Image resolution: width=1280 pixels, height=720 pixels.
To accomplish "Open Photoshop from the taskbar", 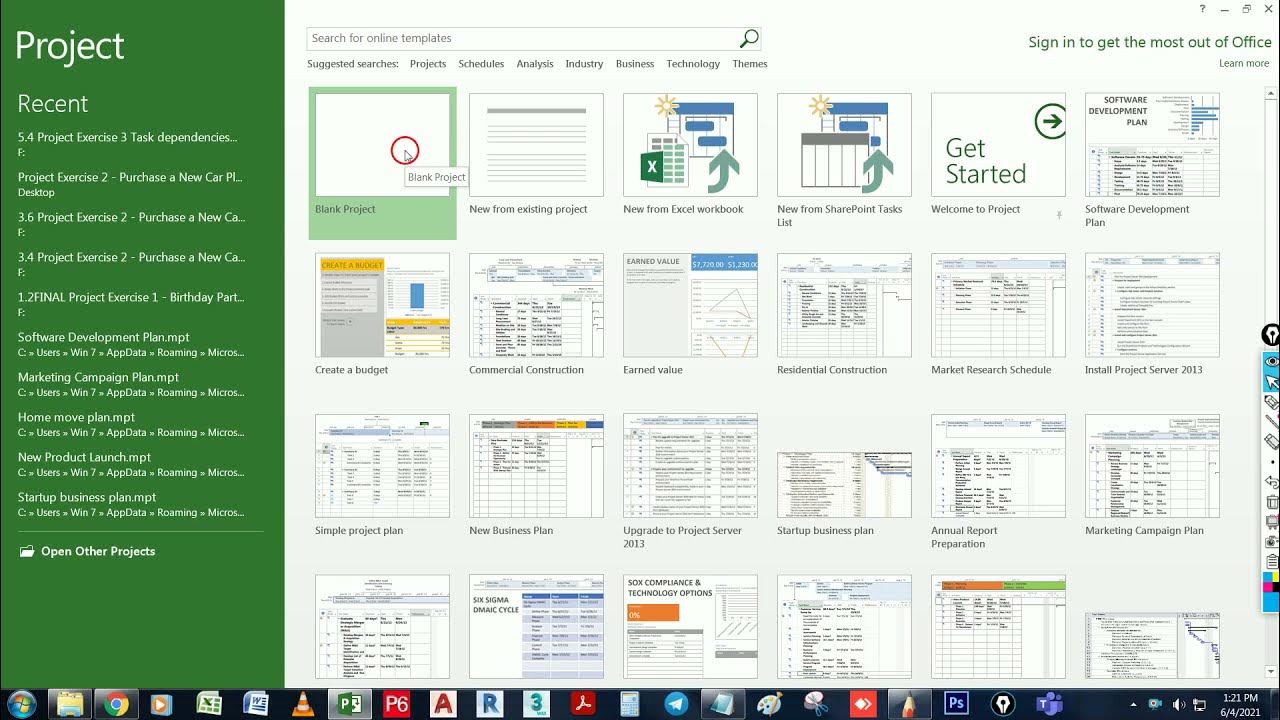I will (x=956, y=704).
